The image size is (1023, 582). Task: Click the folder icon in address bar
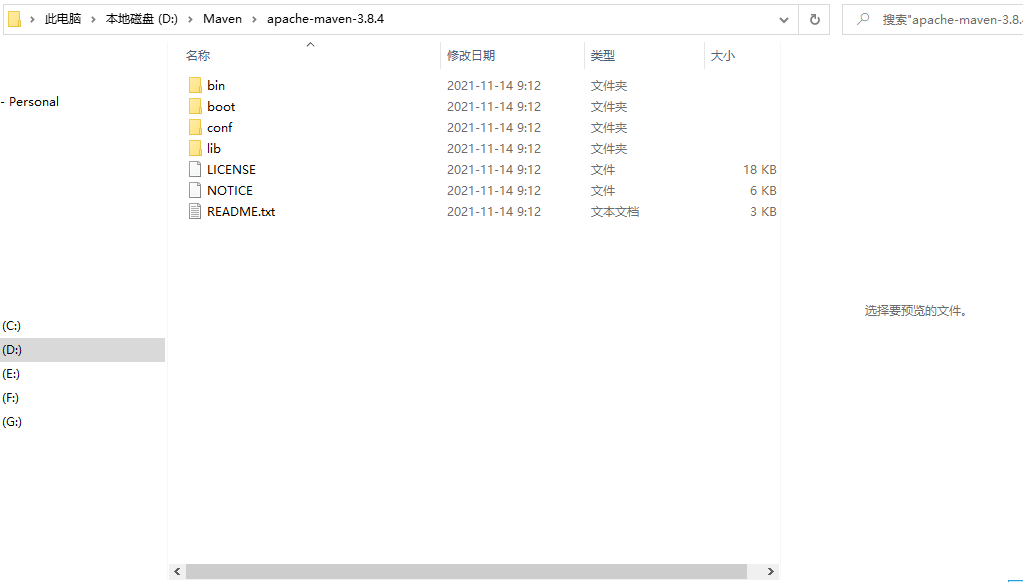[x=14, y=20]
